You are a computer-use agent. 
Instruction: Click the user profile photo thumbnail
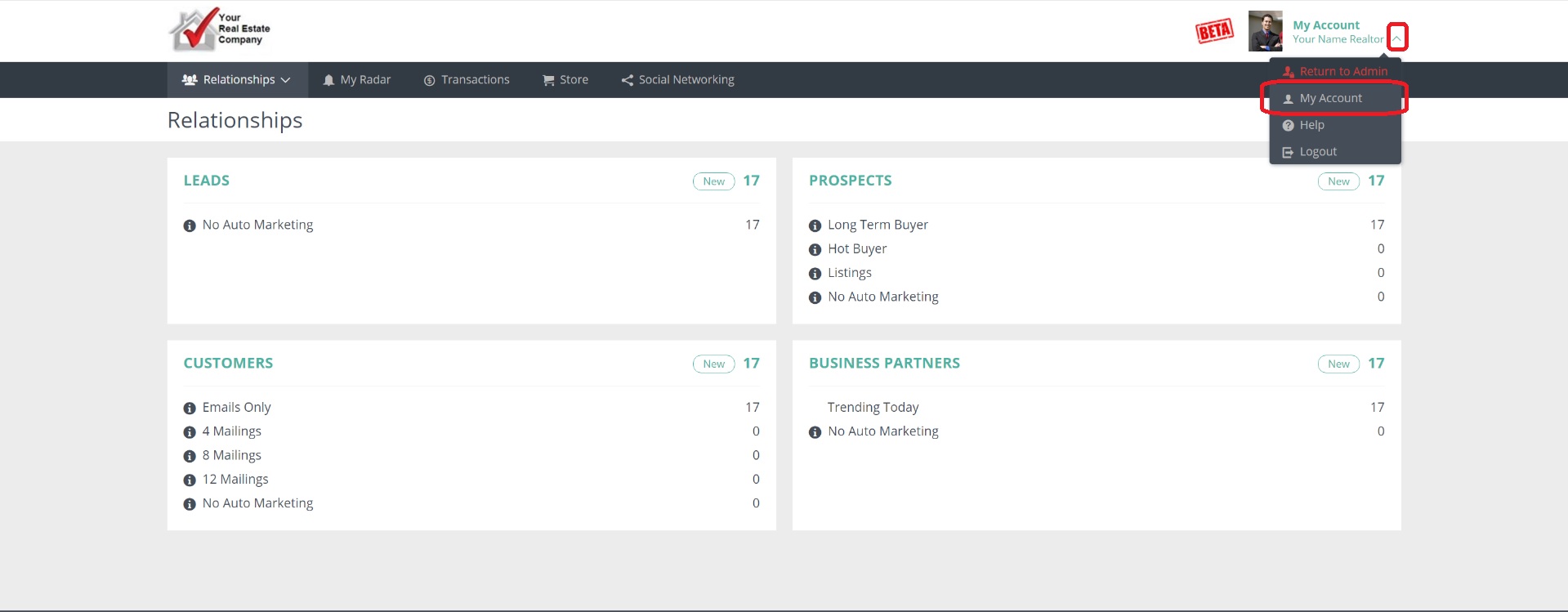pos(1265,32)
